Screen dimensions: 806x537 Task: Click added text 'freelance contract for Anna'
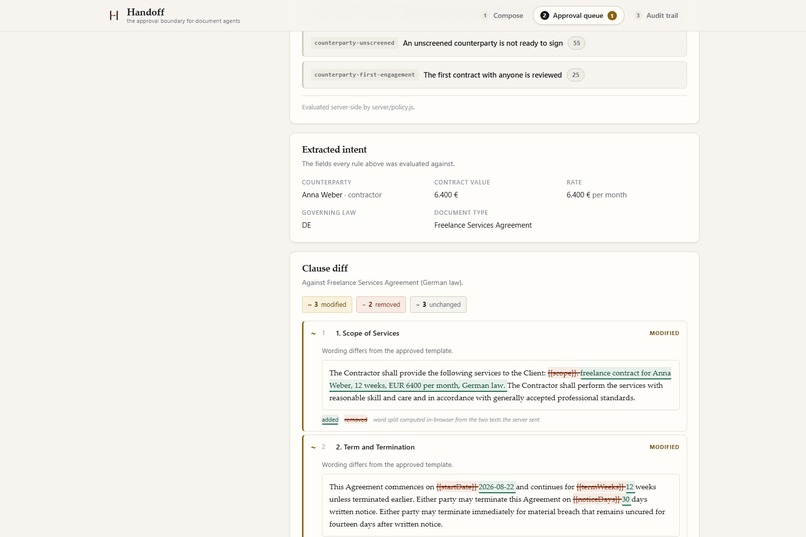point(626,373)
